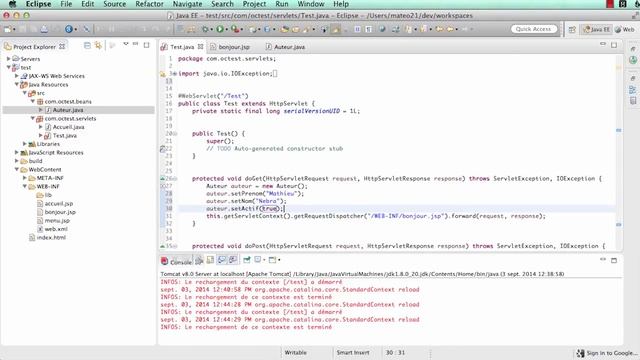The image size is (640, 360).
Task: Click into the Quick Access field
Action: 533,29
